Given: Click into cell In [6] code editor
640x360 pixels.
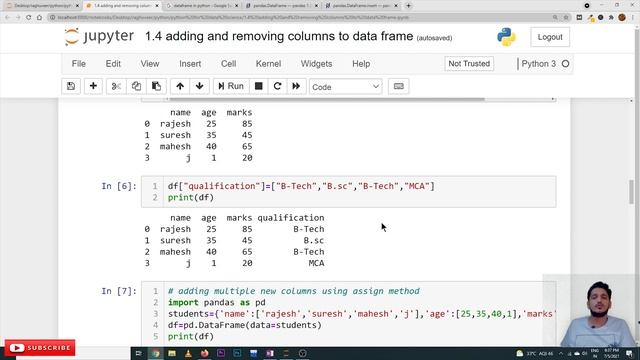Looking at the screenshot, I should pyautogui.click(x=359, y=192).
